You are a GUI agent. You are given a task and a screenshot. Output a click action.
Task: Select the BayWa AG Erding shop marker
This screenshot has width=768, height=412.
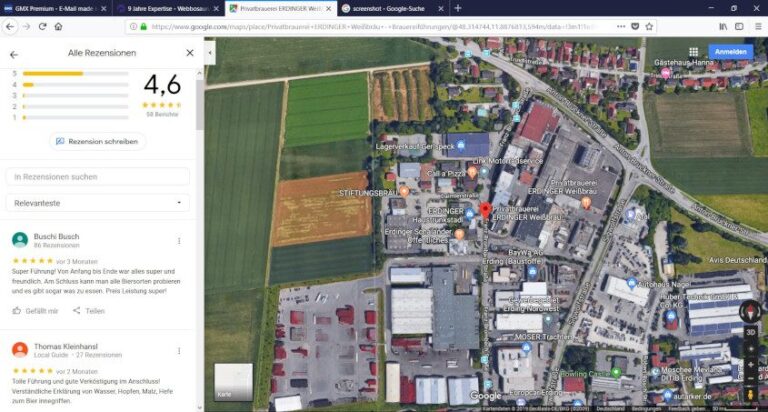click(x=533, y=271)
